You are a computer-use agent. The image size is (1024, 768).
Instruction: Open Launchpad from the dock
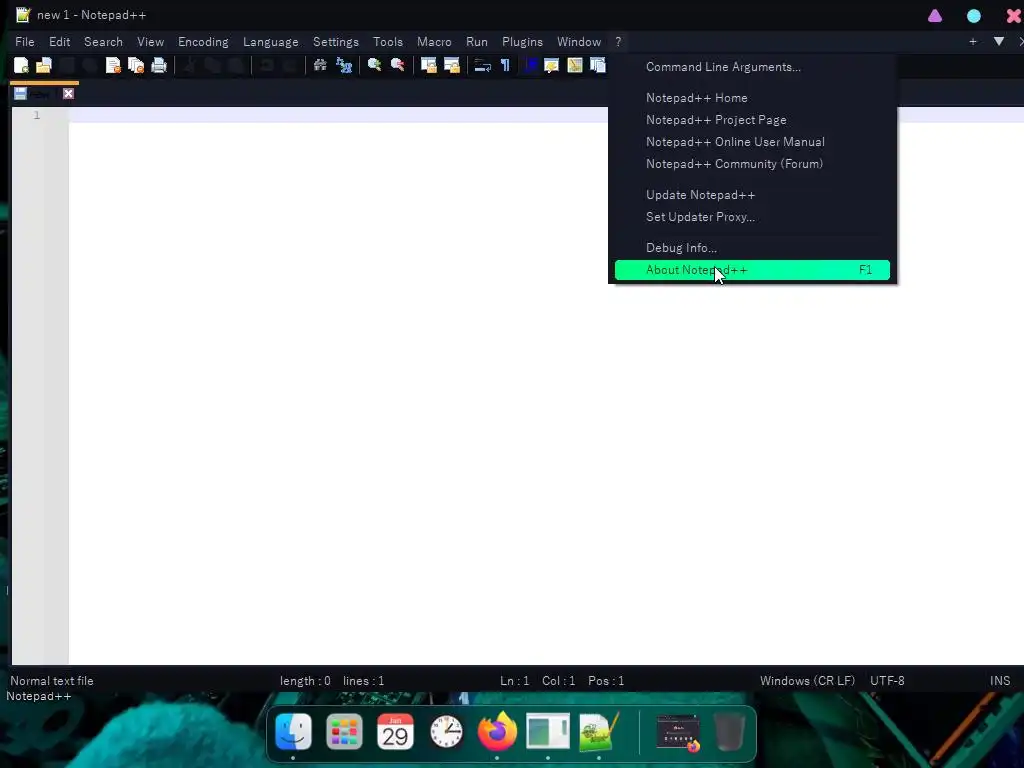pyautogui.click(x=344, y=731)
